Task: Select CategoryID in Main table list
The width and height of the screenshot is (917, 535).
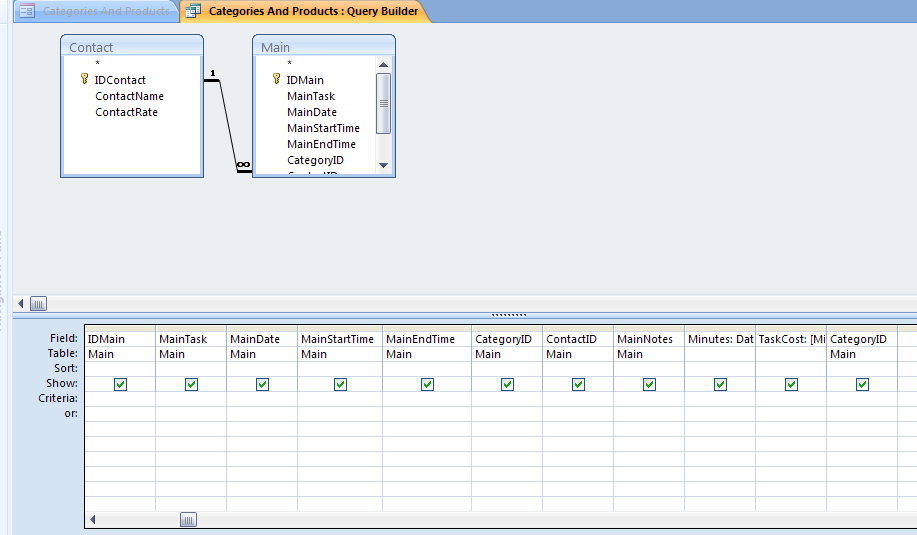Action: pos(315,160)
